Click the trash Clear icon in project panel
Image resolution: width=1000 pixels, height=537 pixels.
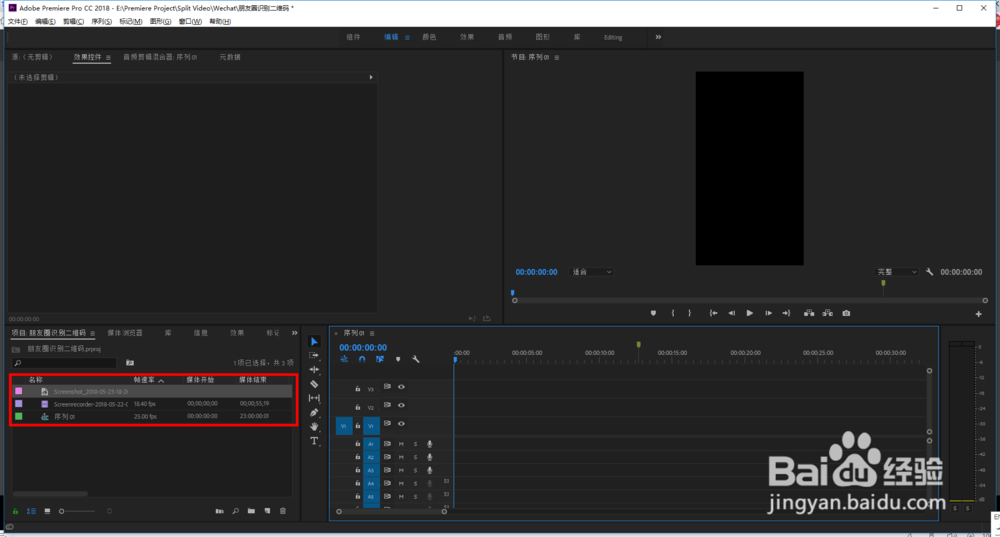pos(283,511)
